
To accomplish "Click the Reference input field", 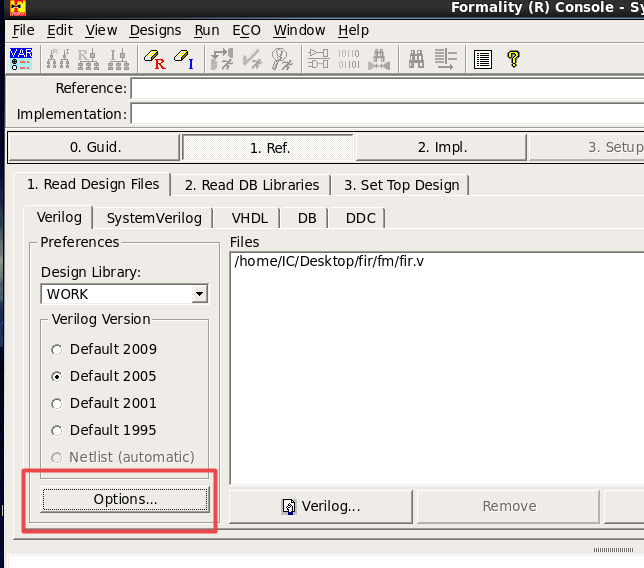I will point(386,89).
